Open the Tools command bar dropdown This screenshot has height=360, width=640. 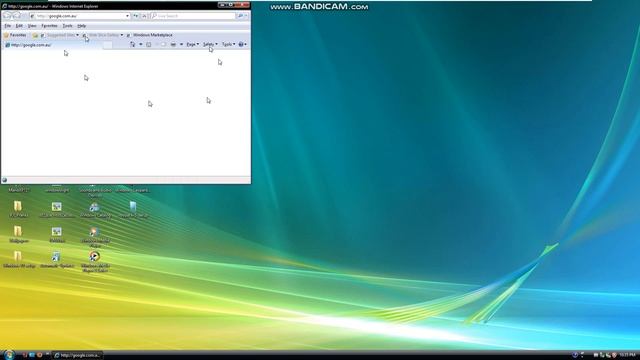(x=228, y=44)
